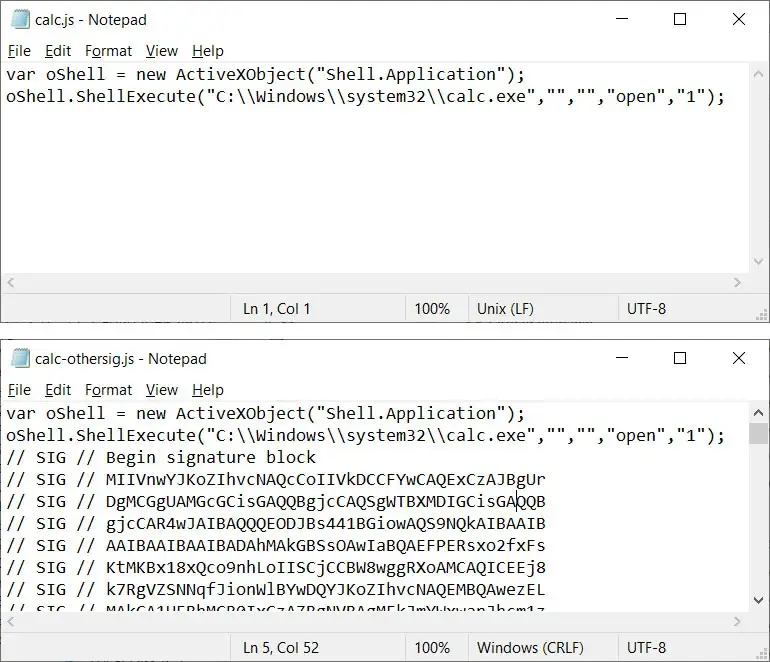Open Format menu in calc-othersig.js window
The width and height of the screenshot is (770, 662).
tap(109, 390)
